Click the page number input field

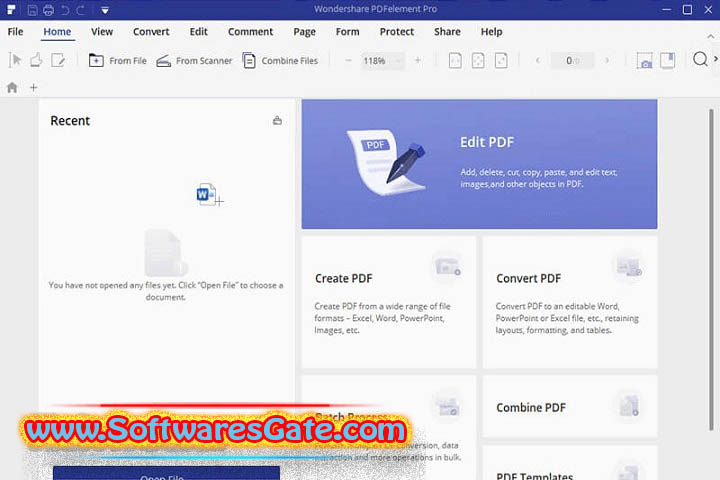pyautogui.click(x=572, y=61)
